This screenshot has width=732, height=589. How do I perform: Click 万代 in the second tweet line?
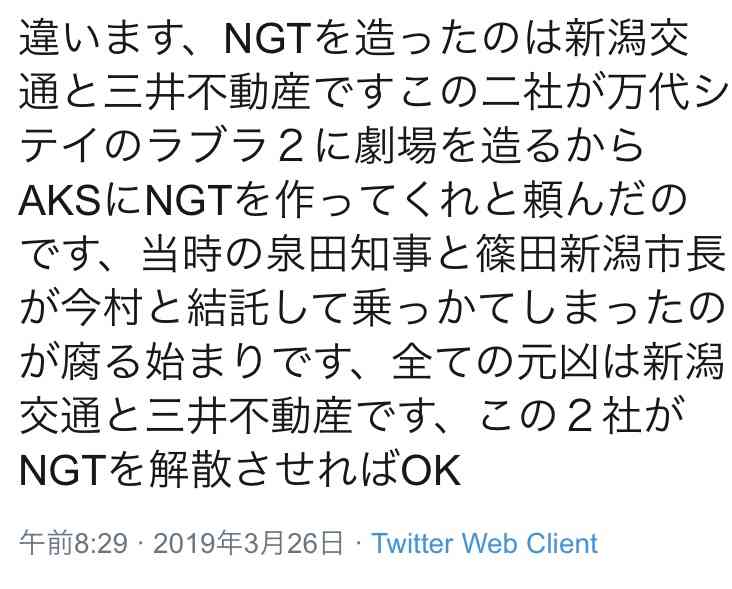(x=646, y=93)
